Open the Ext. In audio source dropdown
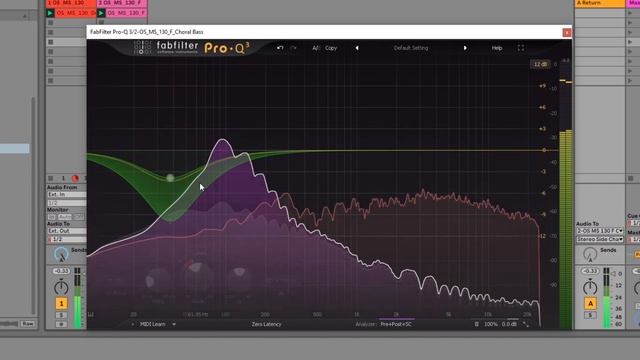The height and width of the screenshot is (360, 640). tap(67, 195)
